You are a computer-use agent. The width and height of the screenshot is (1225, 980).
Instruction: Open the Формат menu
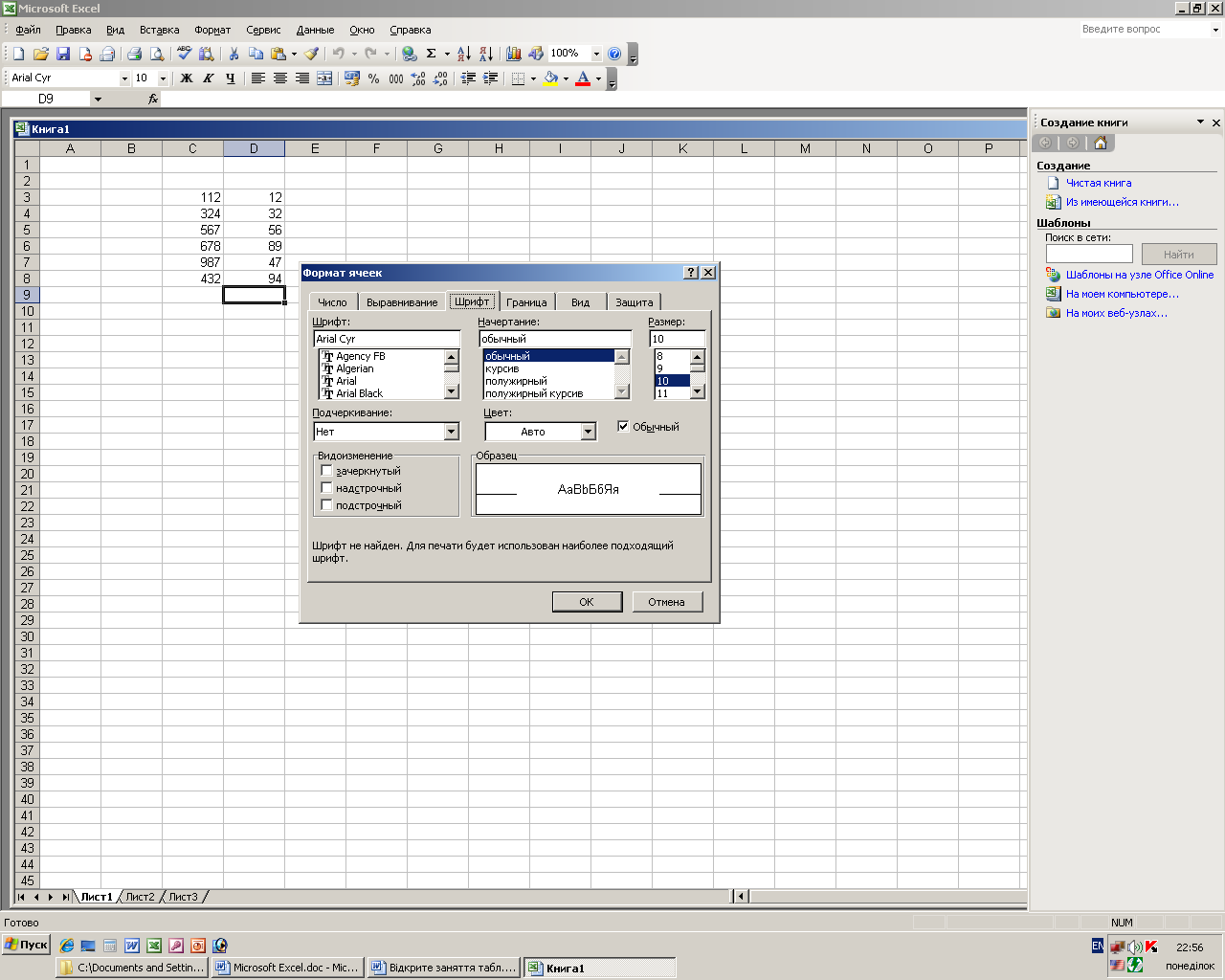point(212,30)
